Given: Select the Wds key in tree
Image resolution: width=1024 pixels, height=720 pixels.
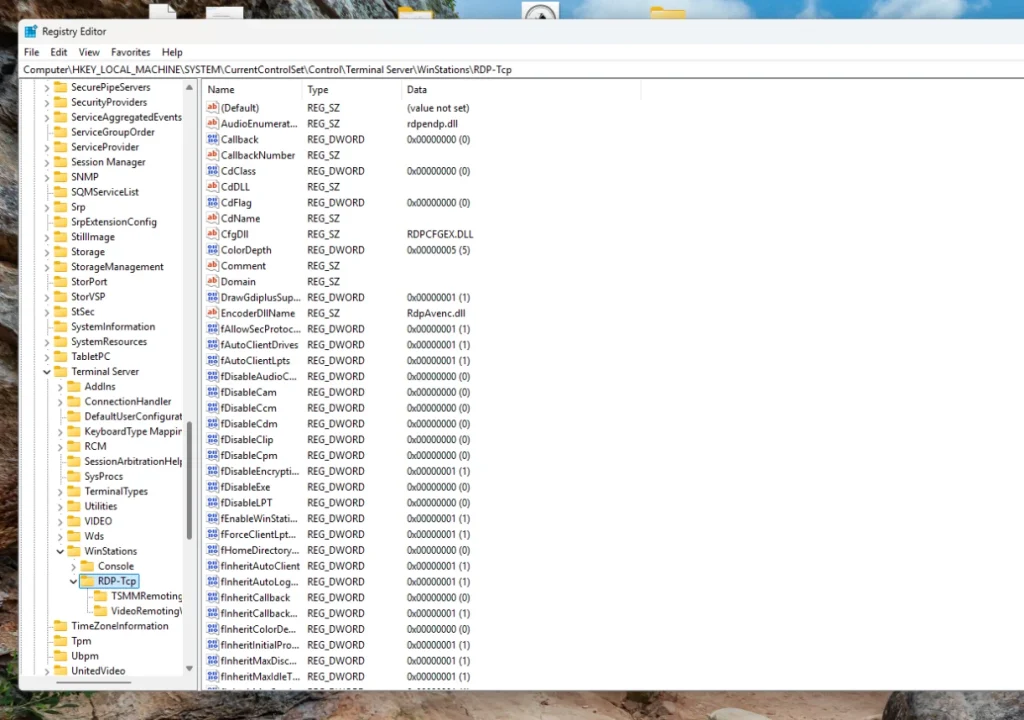Looking at the screenshot, I should pos(94,536).
